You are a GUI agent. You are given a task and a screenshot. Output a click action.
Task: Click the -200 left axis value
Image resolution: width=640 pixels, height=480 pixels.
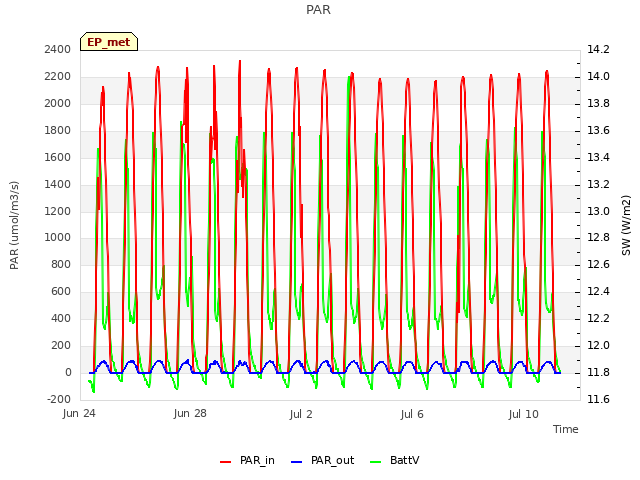(x=59, y=399)
